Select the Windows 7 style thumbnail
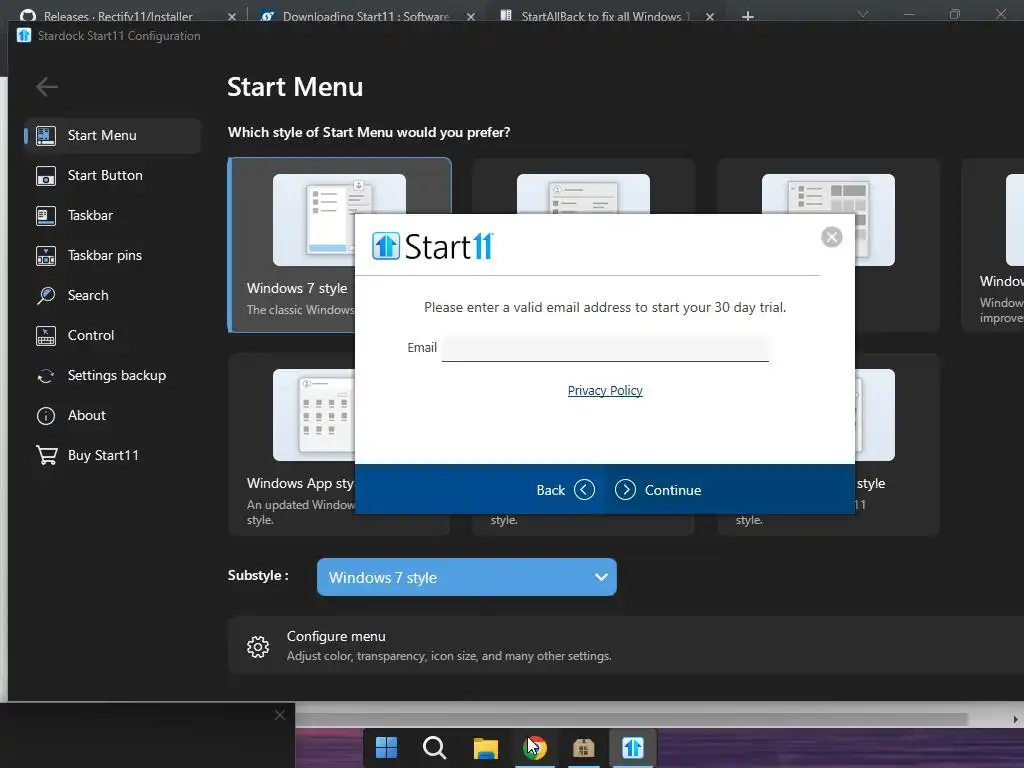1024x768 pixels. (339, 220)
